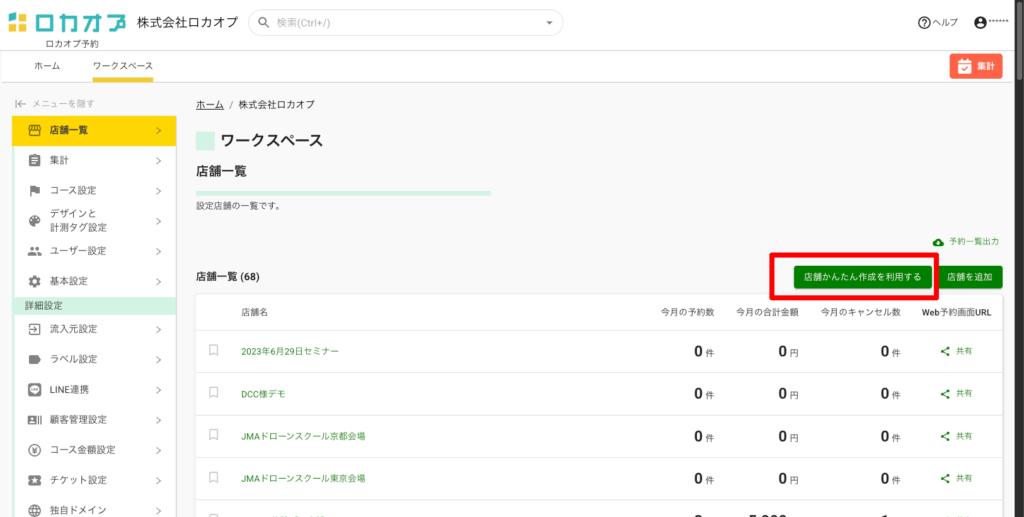This screenshot has width=1024, height=517.
Task: Click the search magnifier icon
Action: tap(264, 23)
